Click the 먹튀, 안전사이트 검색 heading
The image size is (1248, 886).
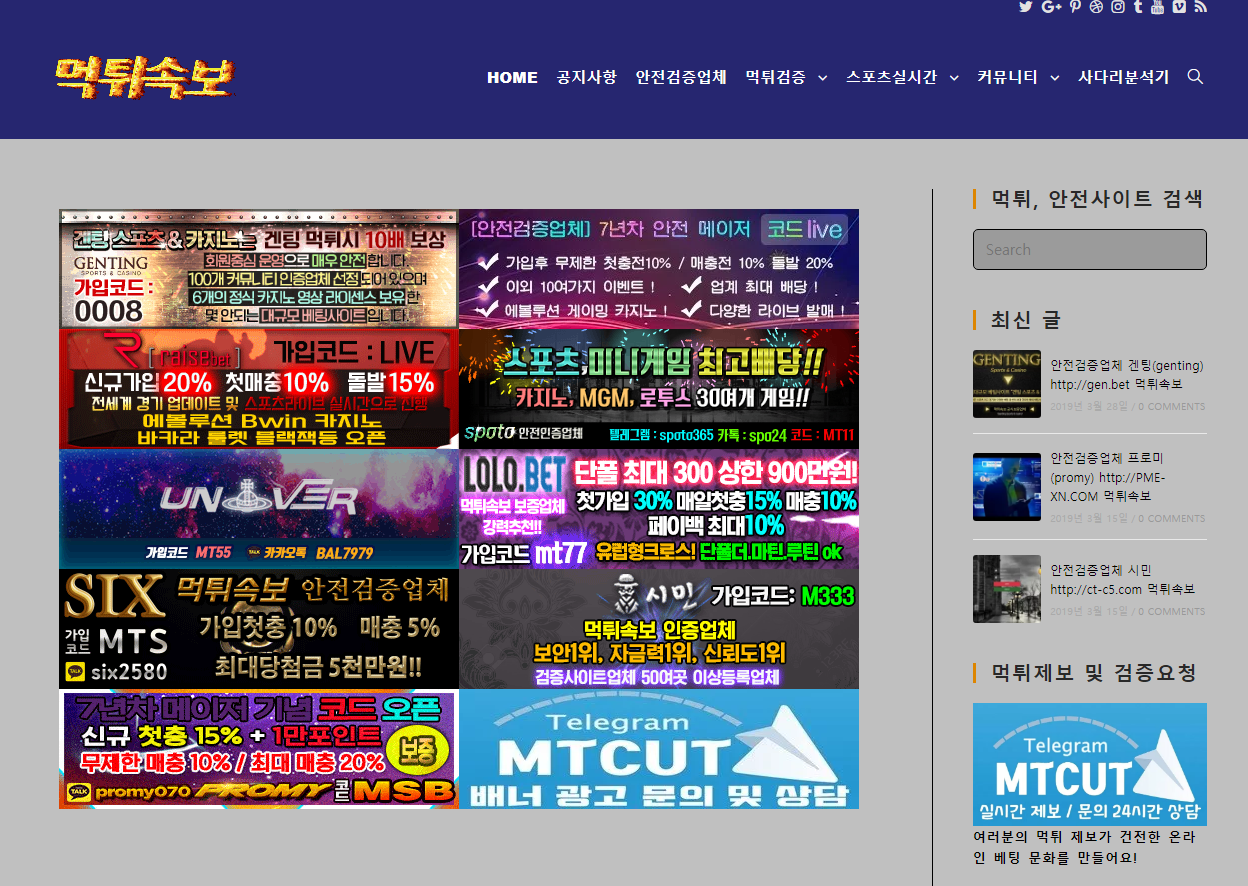(x=1096, y=199)
